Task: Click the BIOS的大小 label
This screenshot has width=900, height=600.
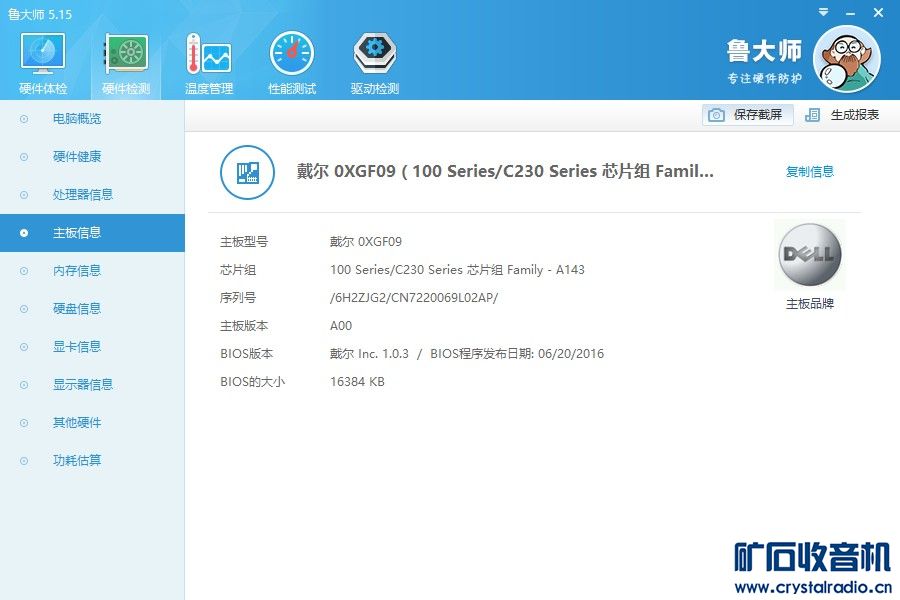Action: point(252,382)
